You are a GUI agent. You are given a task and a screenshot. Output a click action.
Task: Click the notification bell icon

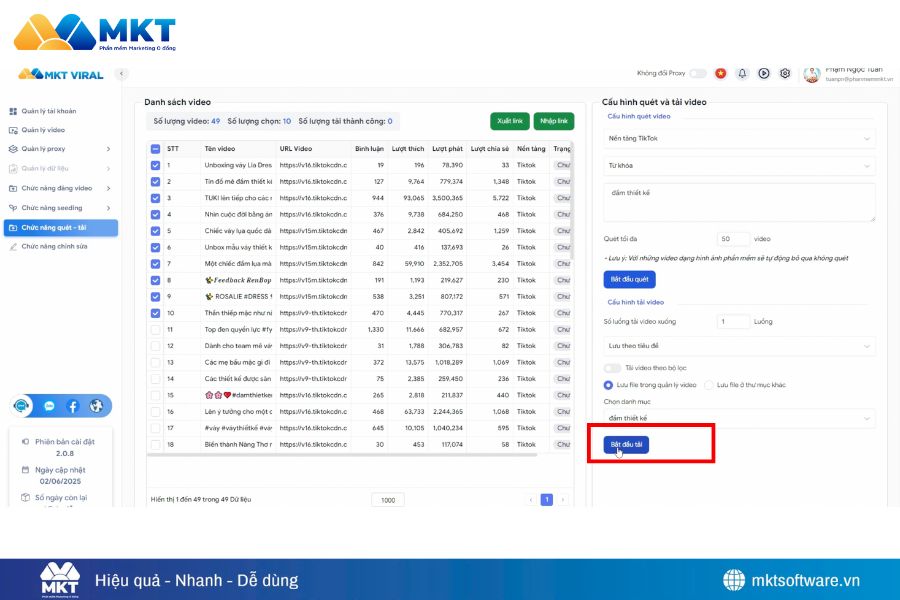point(742,73)
